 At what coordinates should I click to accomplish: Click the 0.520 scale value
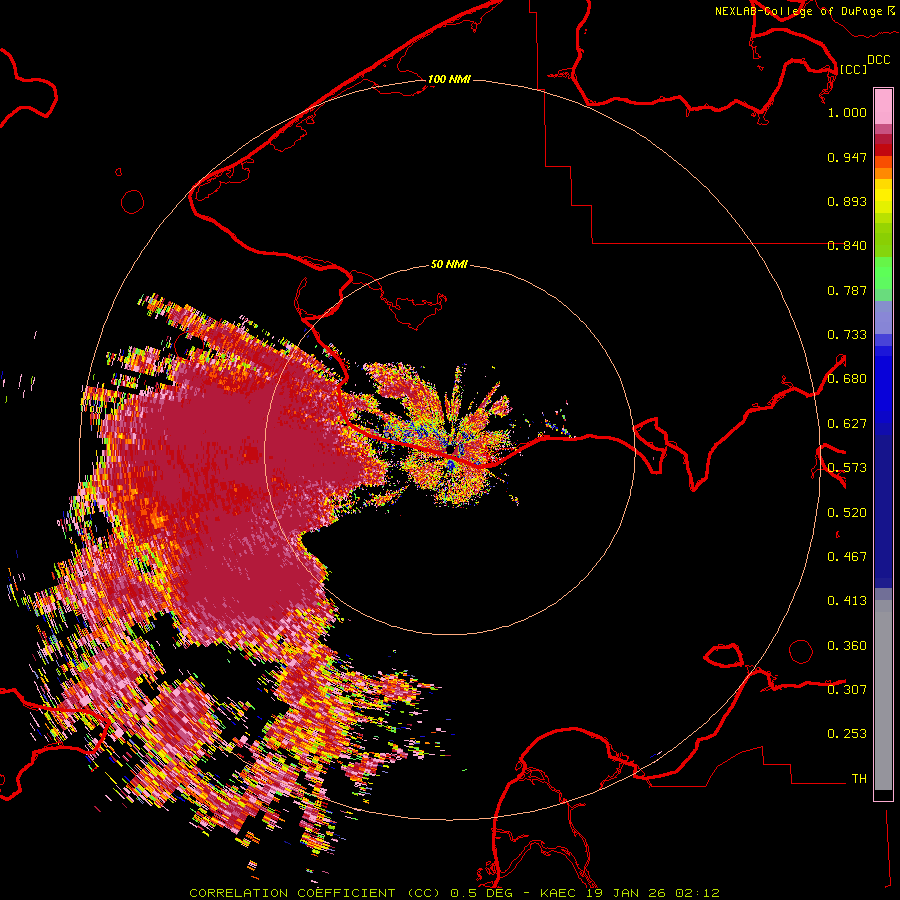[x=847, y=513]
